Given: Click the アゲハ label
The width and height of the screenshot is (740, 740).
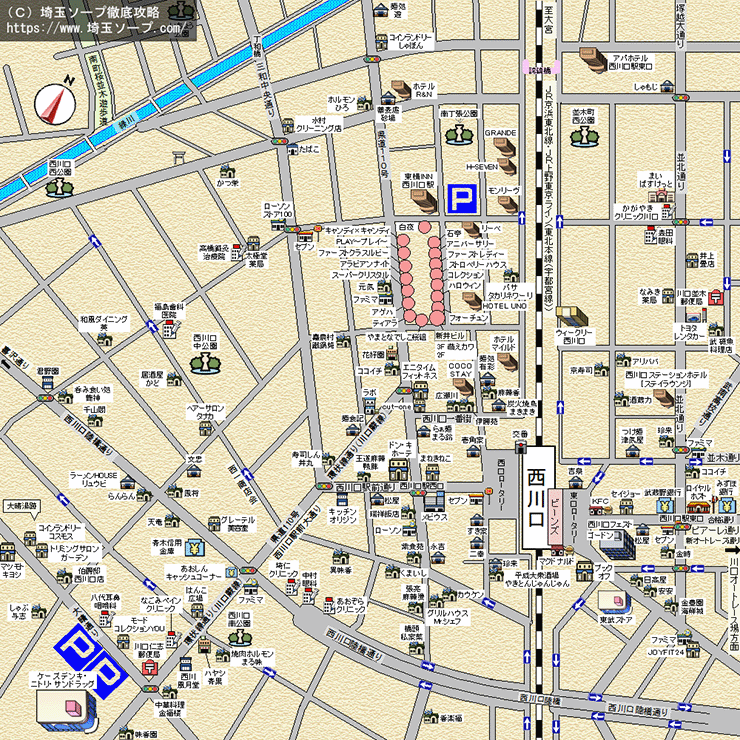Looking at the screenshot, I should [382, 311].
